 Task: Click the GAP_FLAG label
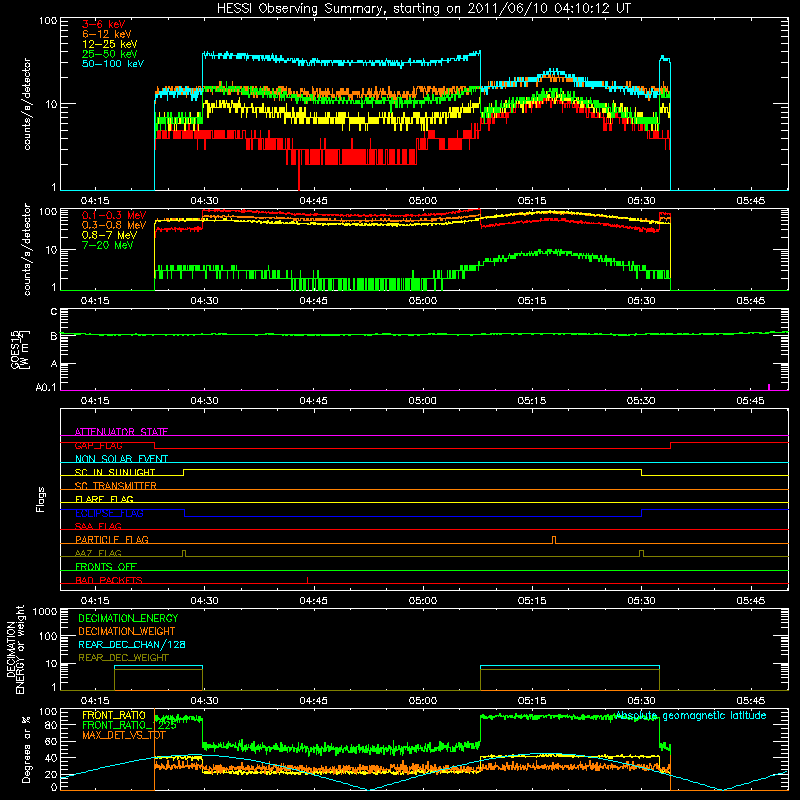point(98,445)
